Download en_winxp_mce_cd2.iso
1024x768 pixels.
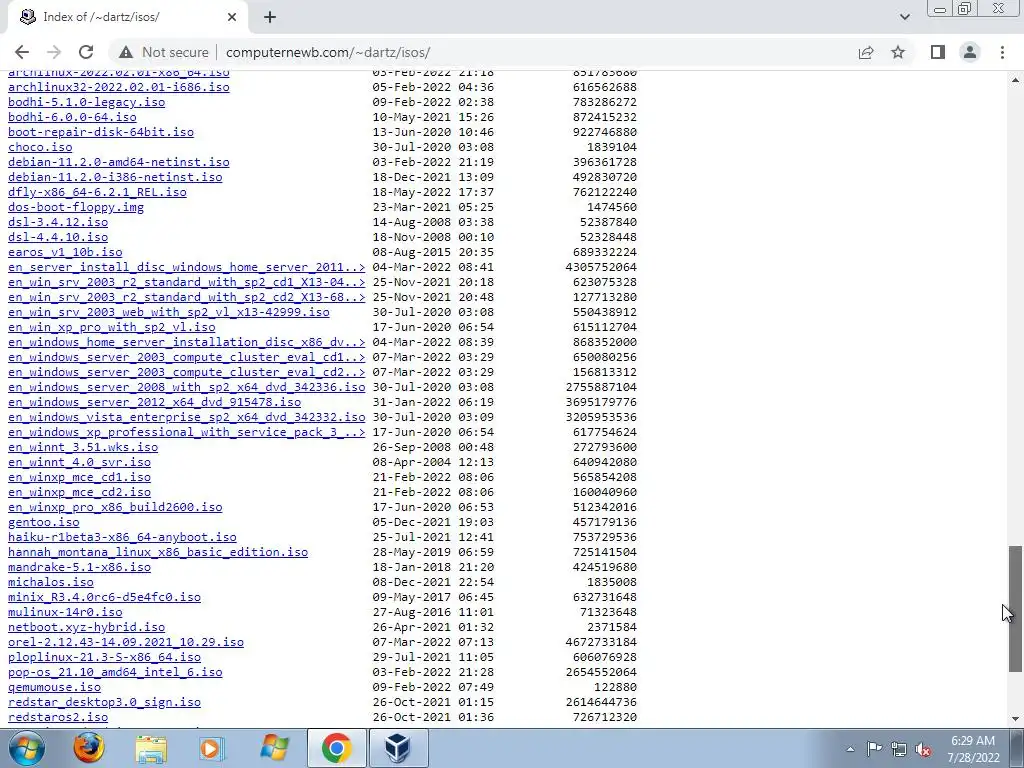click(79, 492)
